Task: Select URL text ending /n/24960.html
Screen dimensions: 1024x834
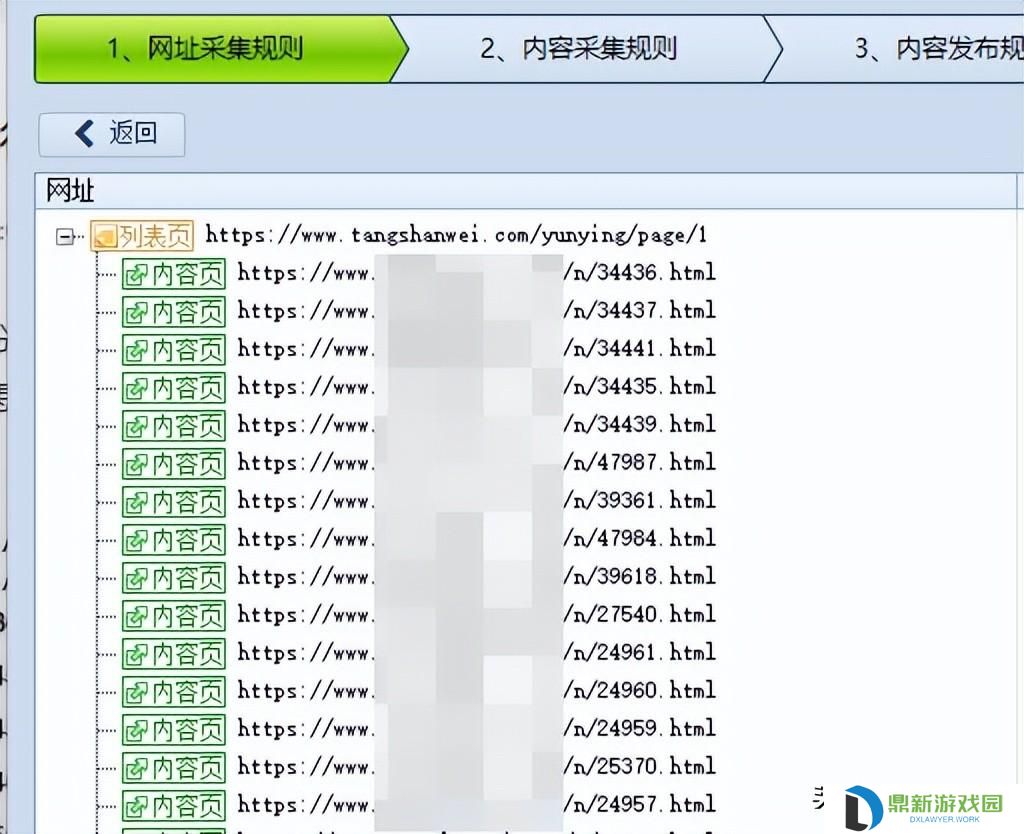Action: tap(477, 690)
